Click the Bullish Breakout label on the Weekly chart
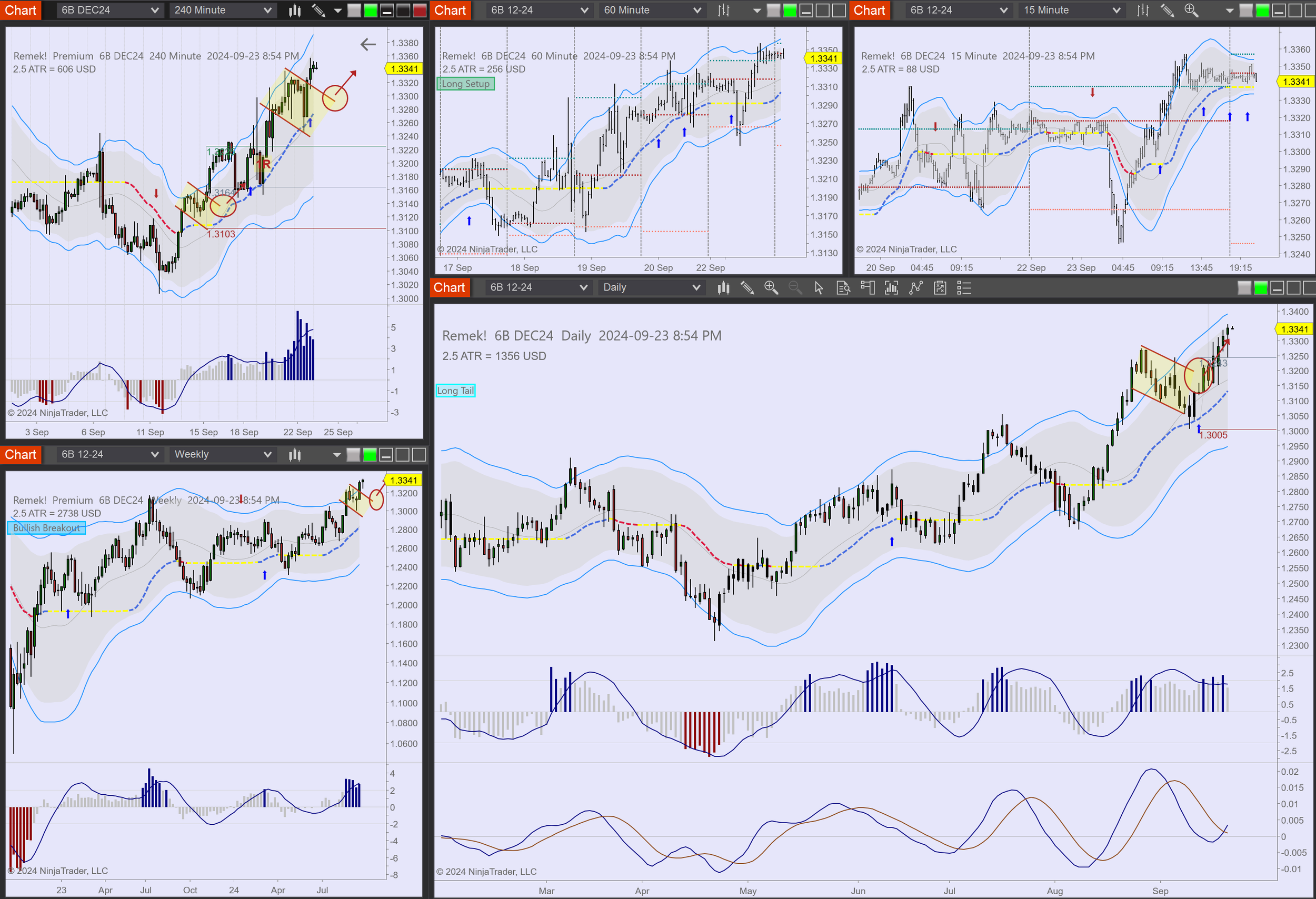This screenshot has width=1316, height=899. click(46, 528)
